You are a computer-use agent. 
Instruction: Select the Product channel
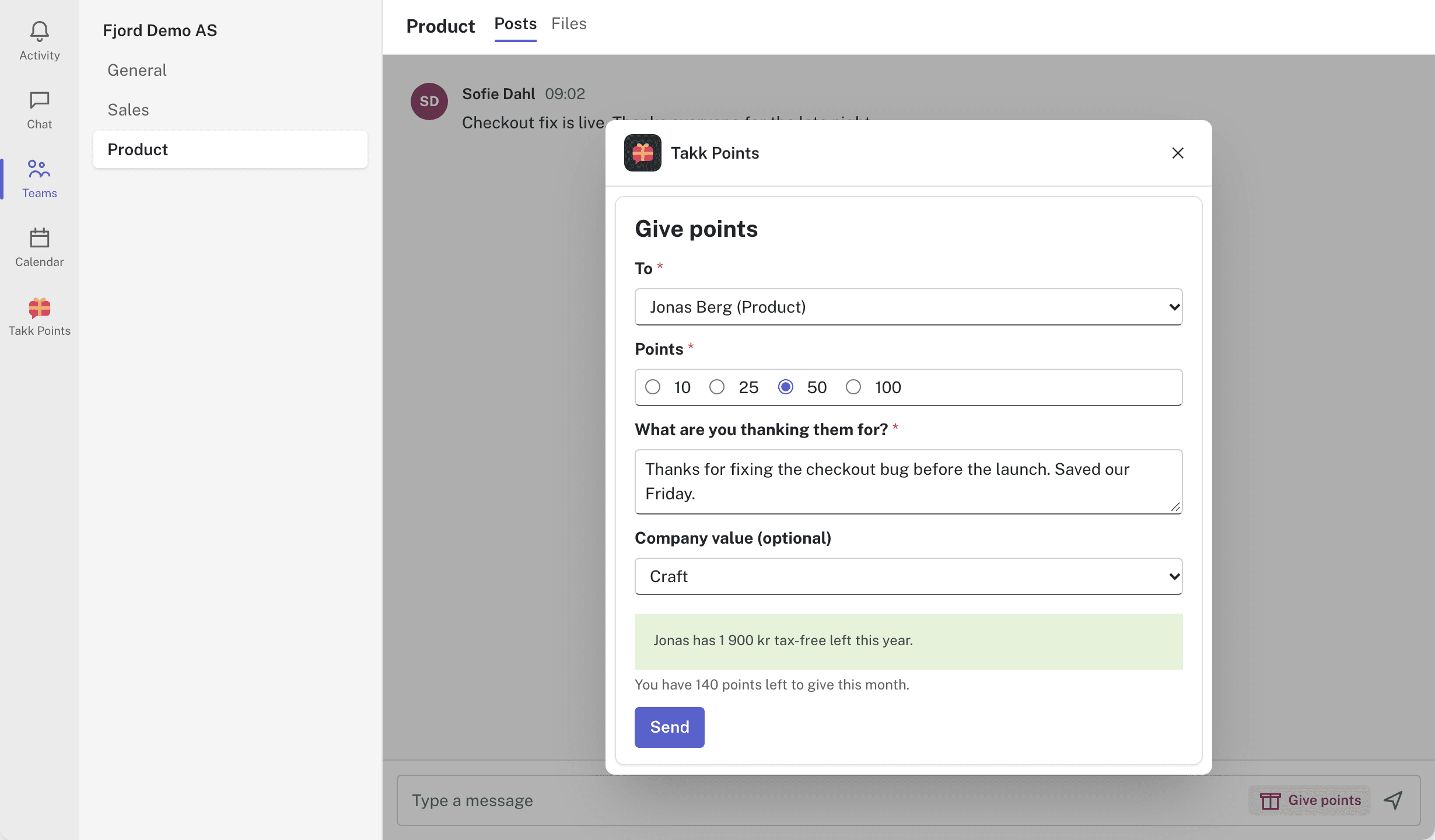pos(230,149)
